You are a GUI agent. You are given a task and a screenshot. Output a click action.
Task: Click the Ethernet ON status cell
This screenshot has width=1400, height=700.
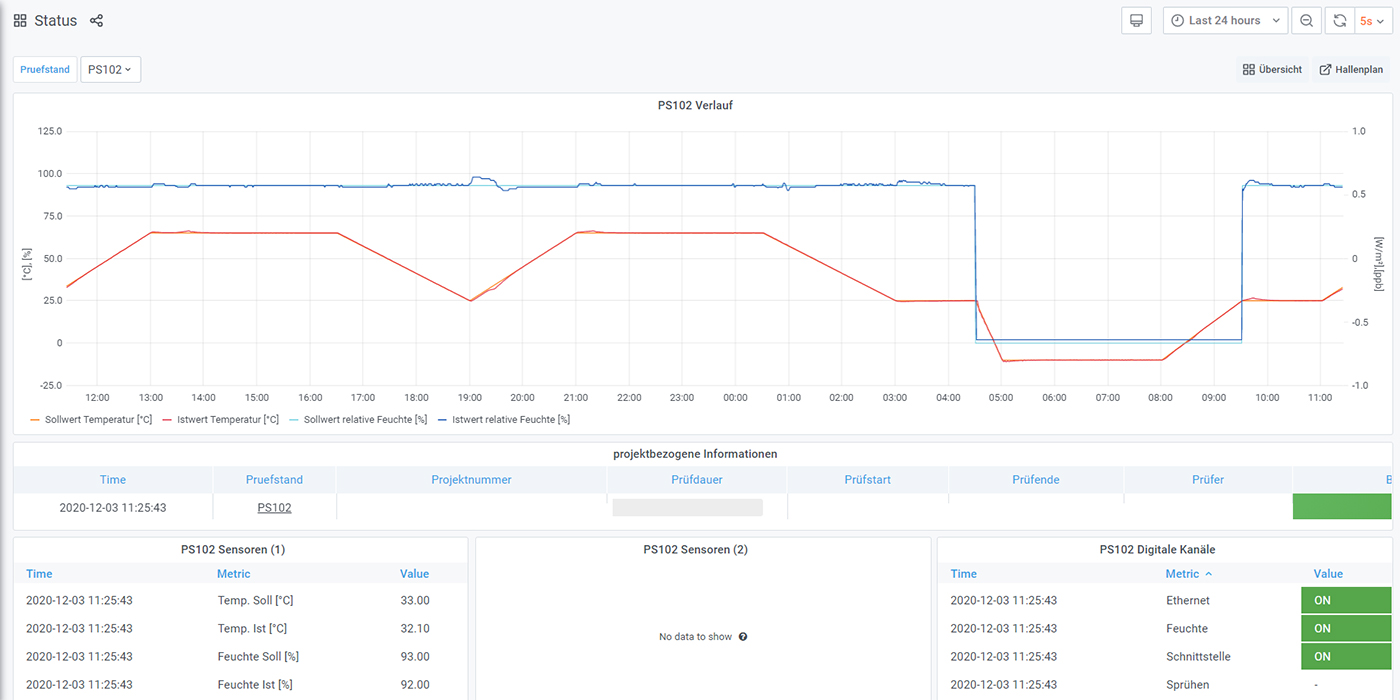click(x=1346, y=601)
